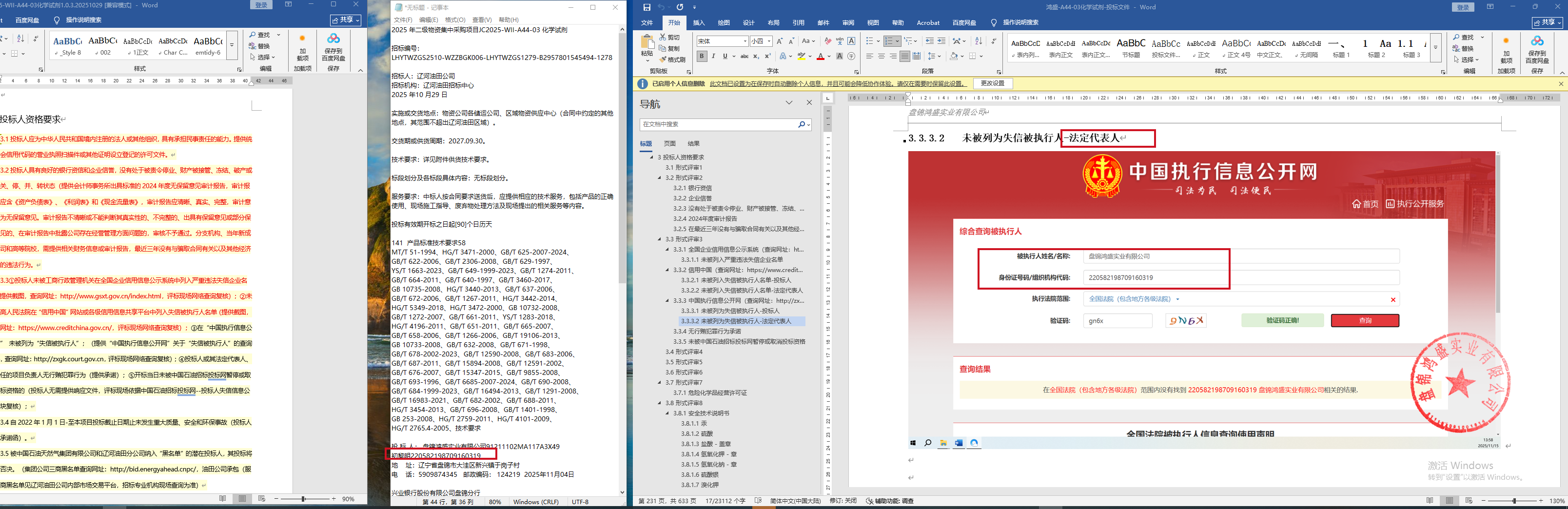Click the enclosed character (字) icon
The image size is (1568, 509).
pos(851,56)
